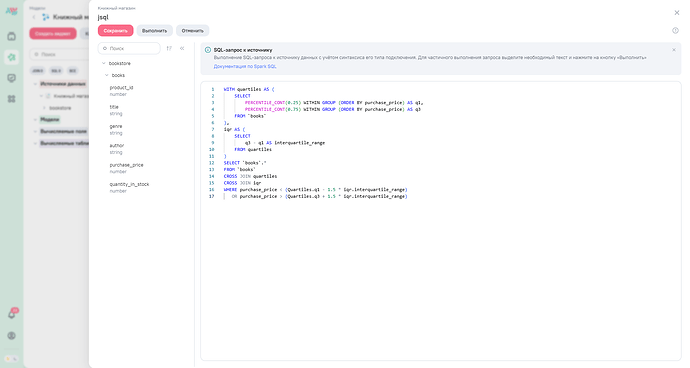Image resolution: width=690 pixels, height=368 pixels.
Task: Open the apps grid icon in the sidebar
Action: pos(11,99)
